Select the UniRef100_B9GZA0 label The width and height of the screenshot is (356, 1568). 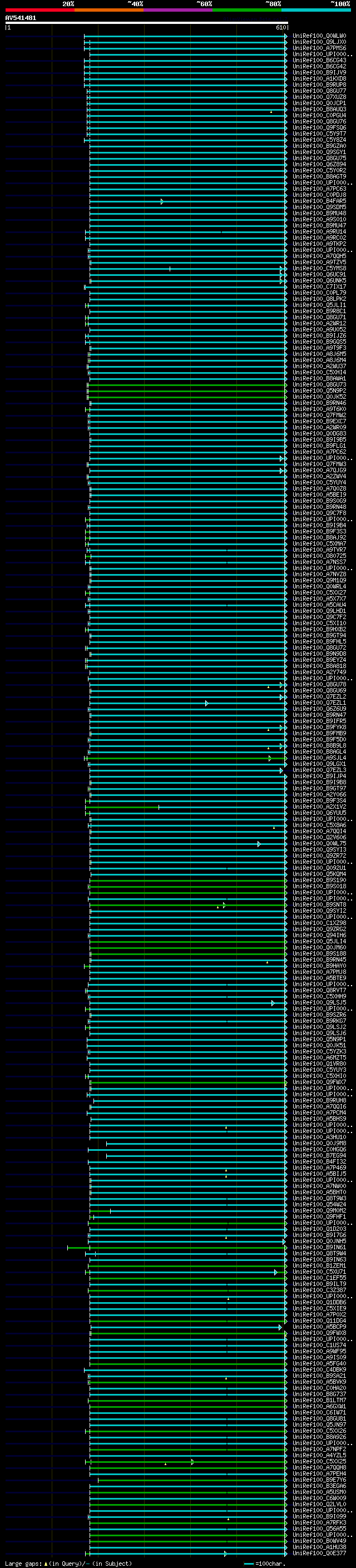pos(319,146)
